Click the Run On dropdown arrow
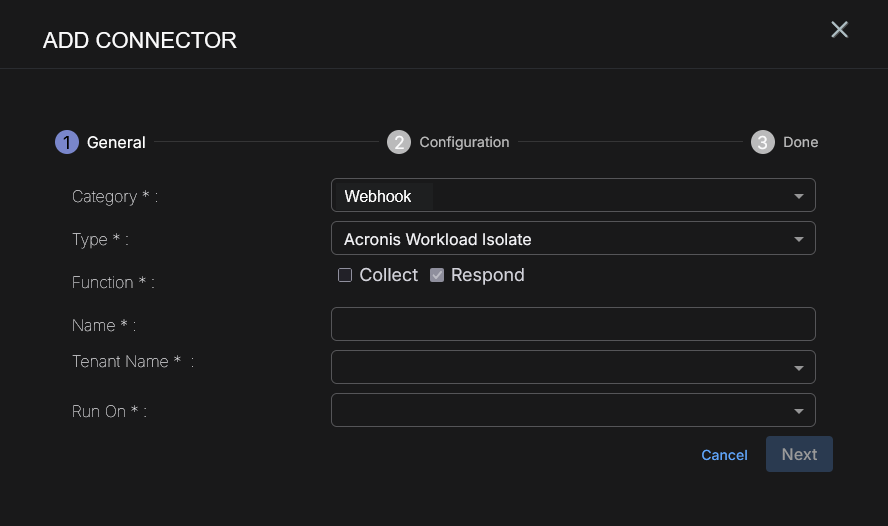The height and width of the screenshot is (526, 888). coord(799,411)
